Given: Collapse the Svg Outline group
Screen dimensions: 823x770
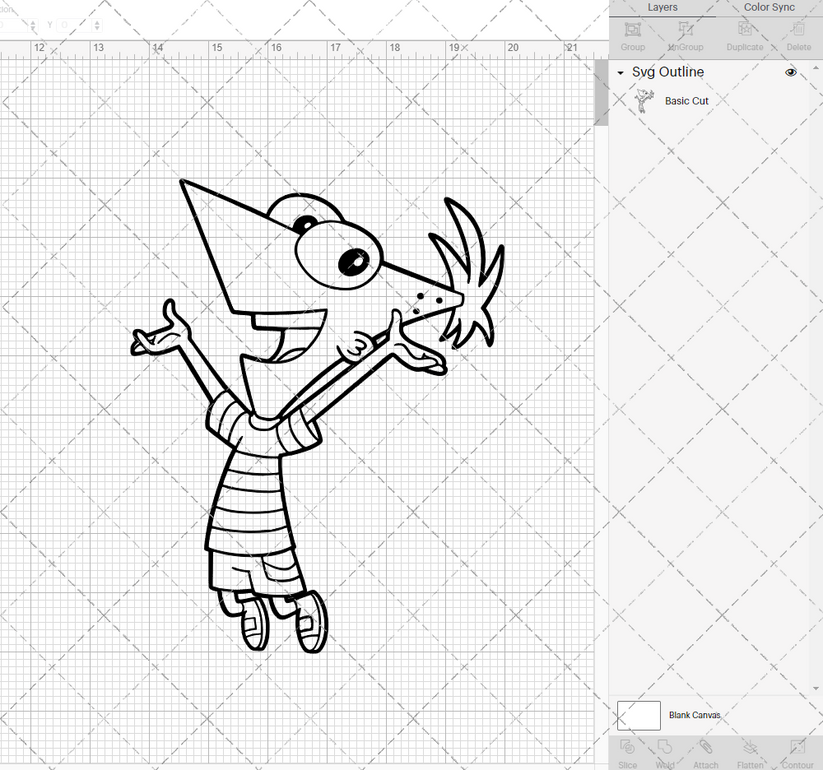Looking at the screenshot, I should point(622,72).
